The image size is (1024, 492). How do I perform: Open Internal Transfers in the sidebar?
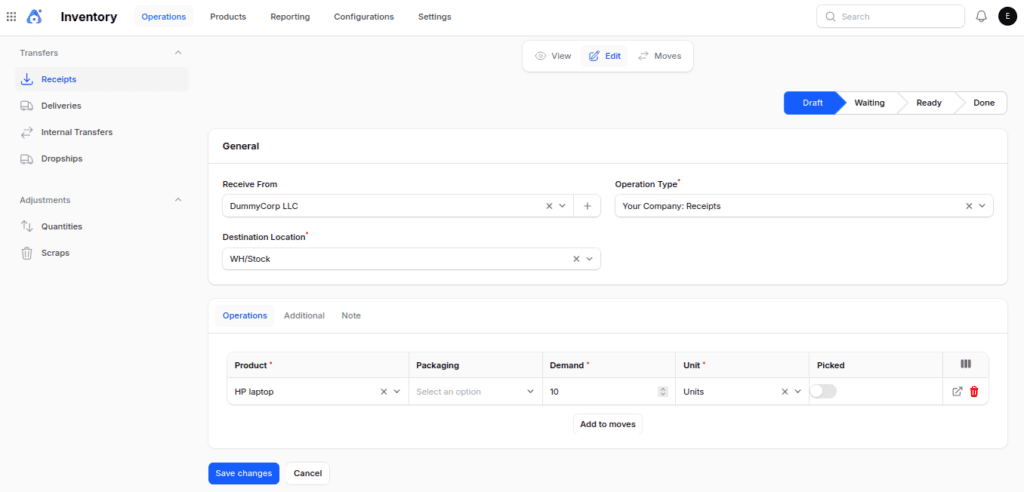tap(102, 132)
